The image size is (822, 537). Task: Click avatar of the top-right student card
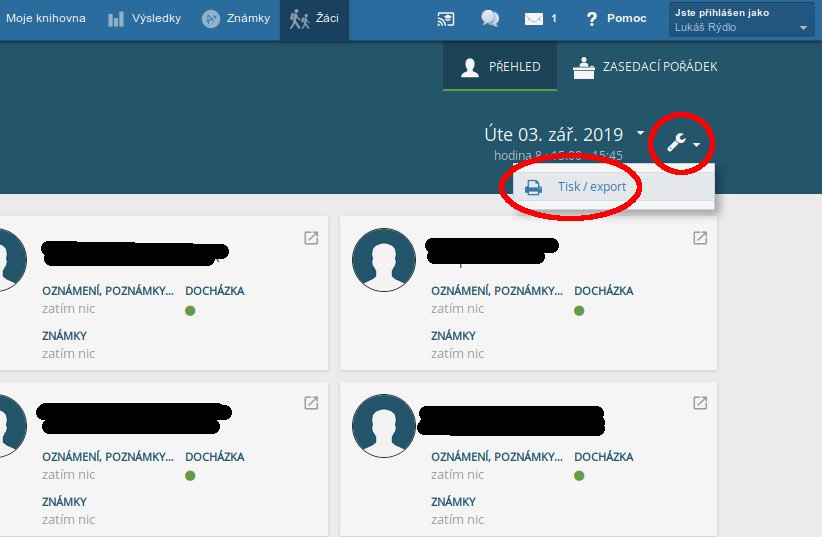pyautogui.click(x=384, y=260)
